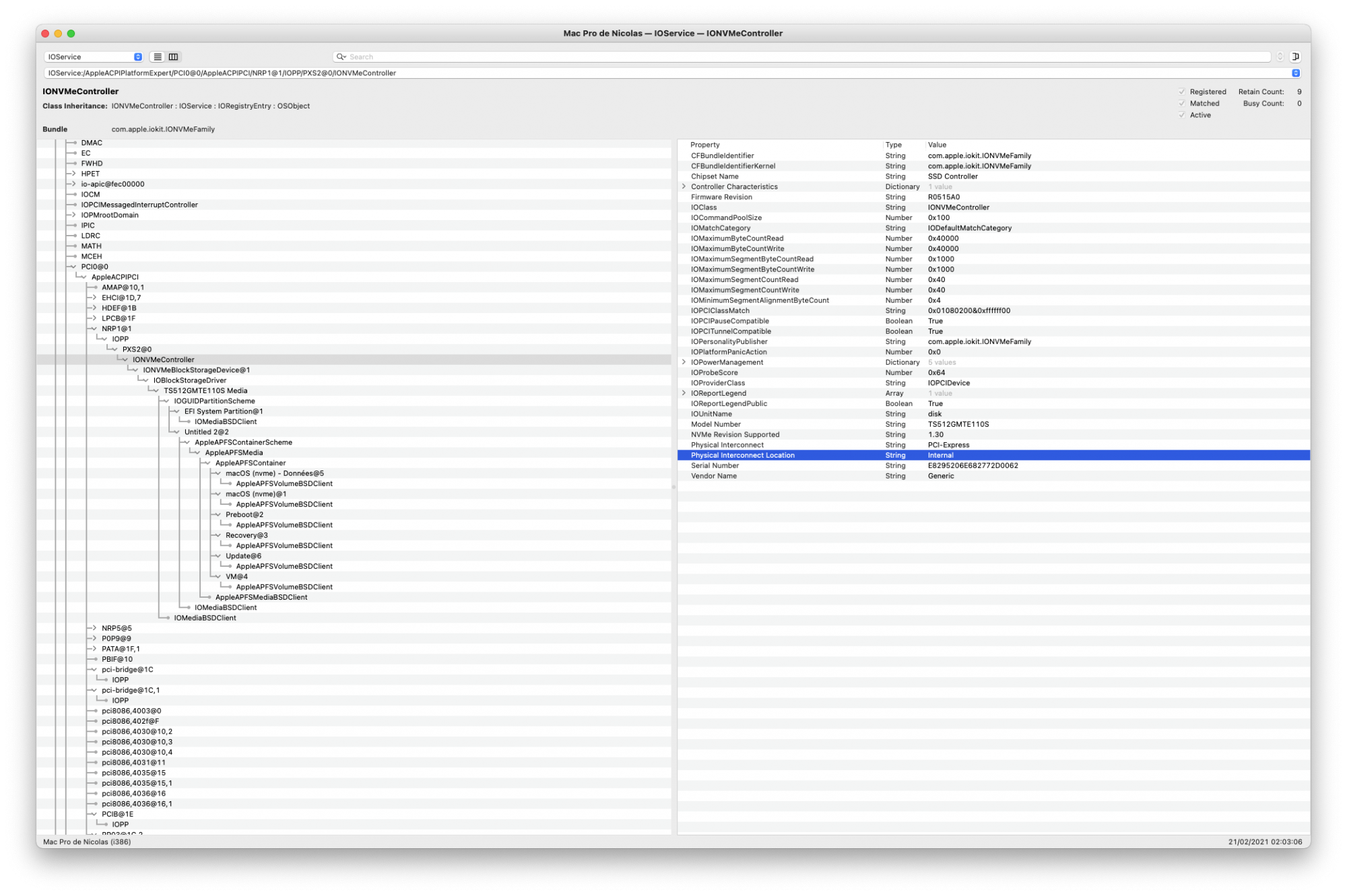Viewport: 1347px width, 896px height.
Task: Expand the HPET tree node
Action: (73, 174)
